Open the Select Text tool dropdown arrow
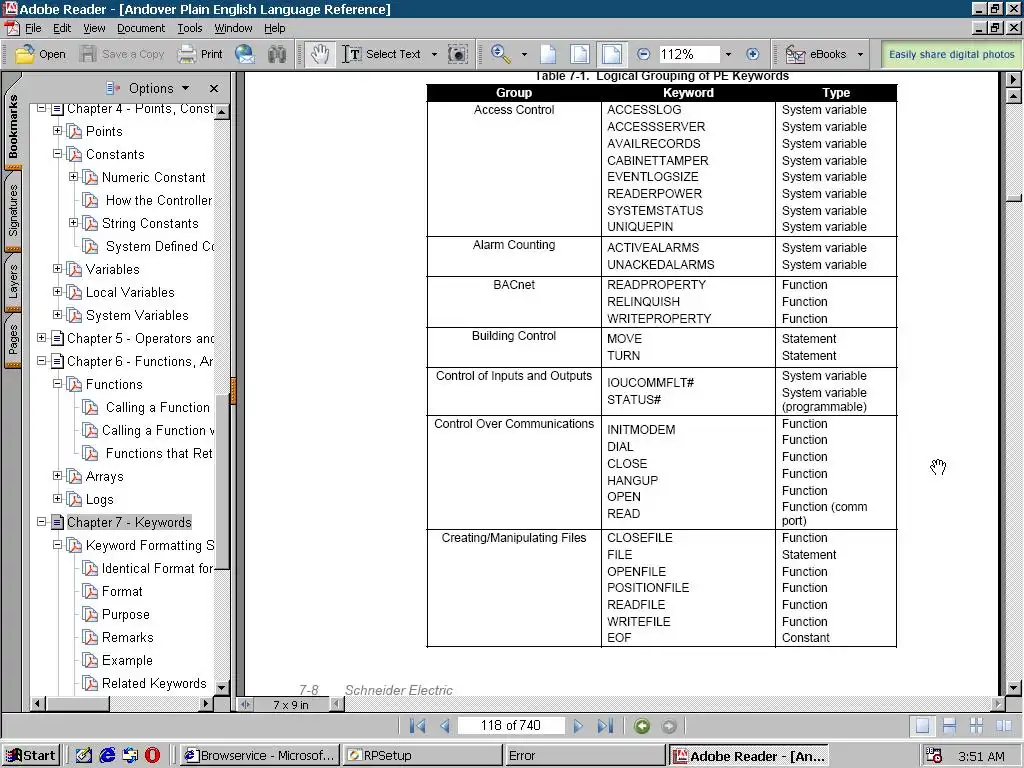 tap(434, 54)
